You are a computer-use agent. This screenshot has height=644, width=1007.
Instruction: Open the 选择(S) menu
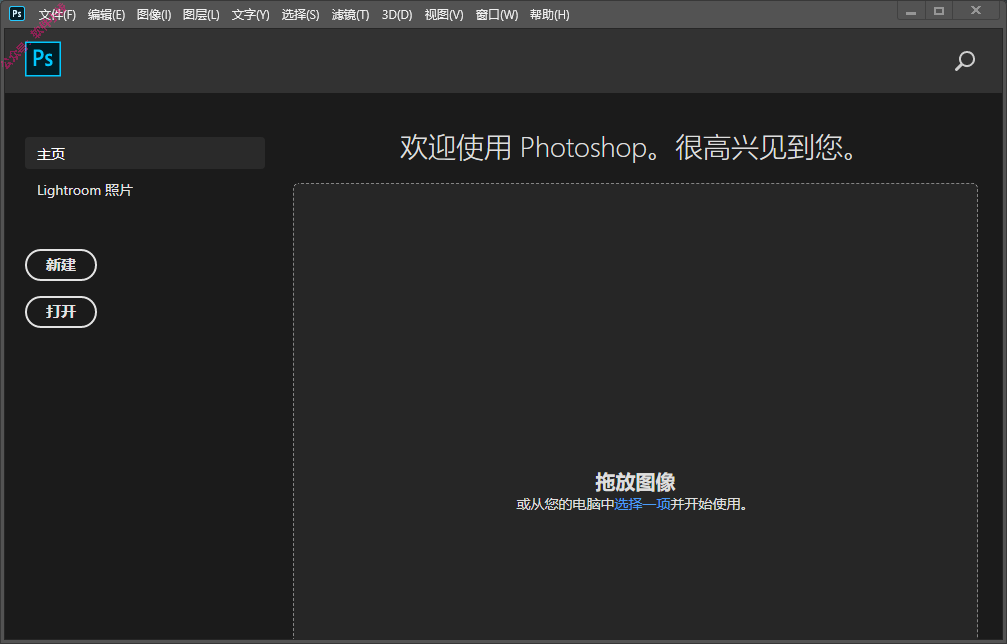[x=301, y=15]
